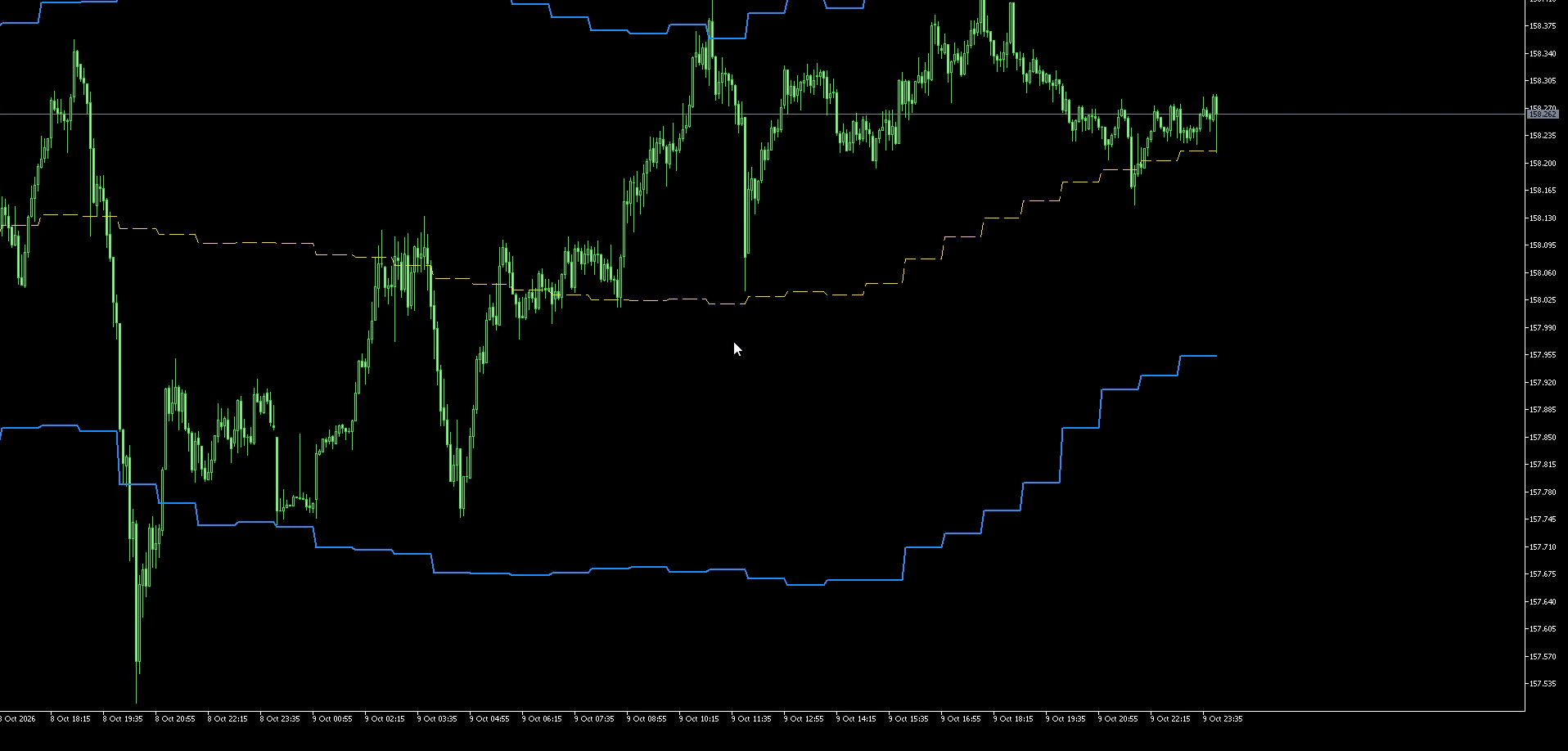Click the 9 Oct 07:35 time label
This screenshot has height=751, width=1568.
point(594,719)
